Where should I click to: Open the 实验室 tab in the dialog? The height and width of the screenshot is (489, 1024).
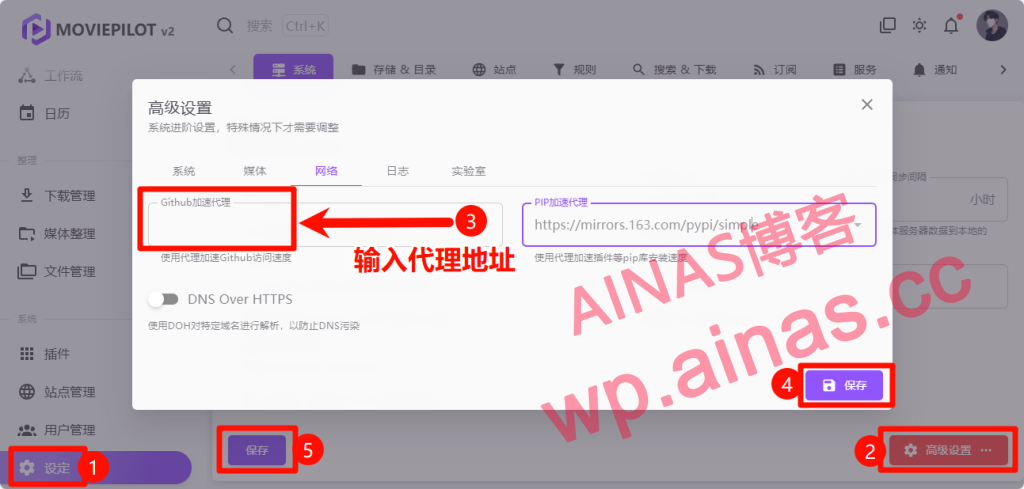tap(468, 172)
